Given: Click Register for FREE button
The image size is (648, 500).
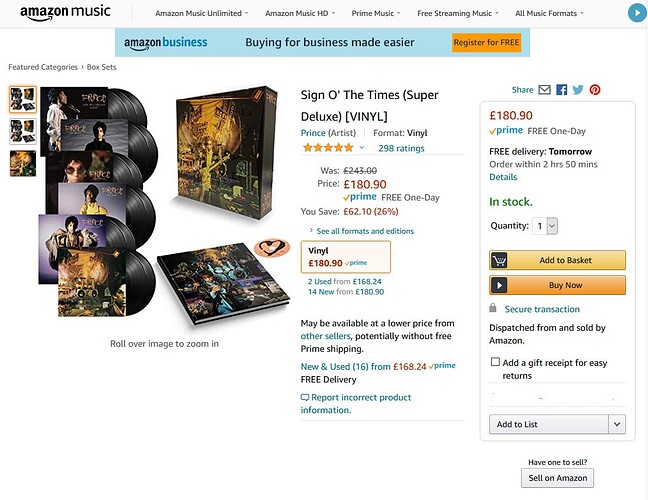Looking at the screenshot, I should tap(486, 42).
